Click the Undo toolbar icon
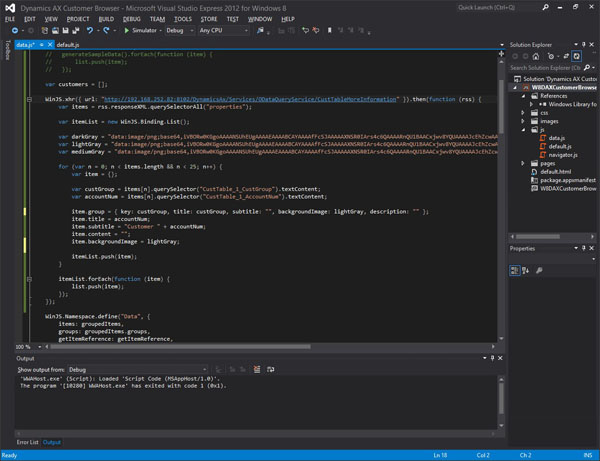The width and height of the screenshot is (600, 461). (x=90, y=30)
